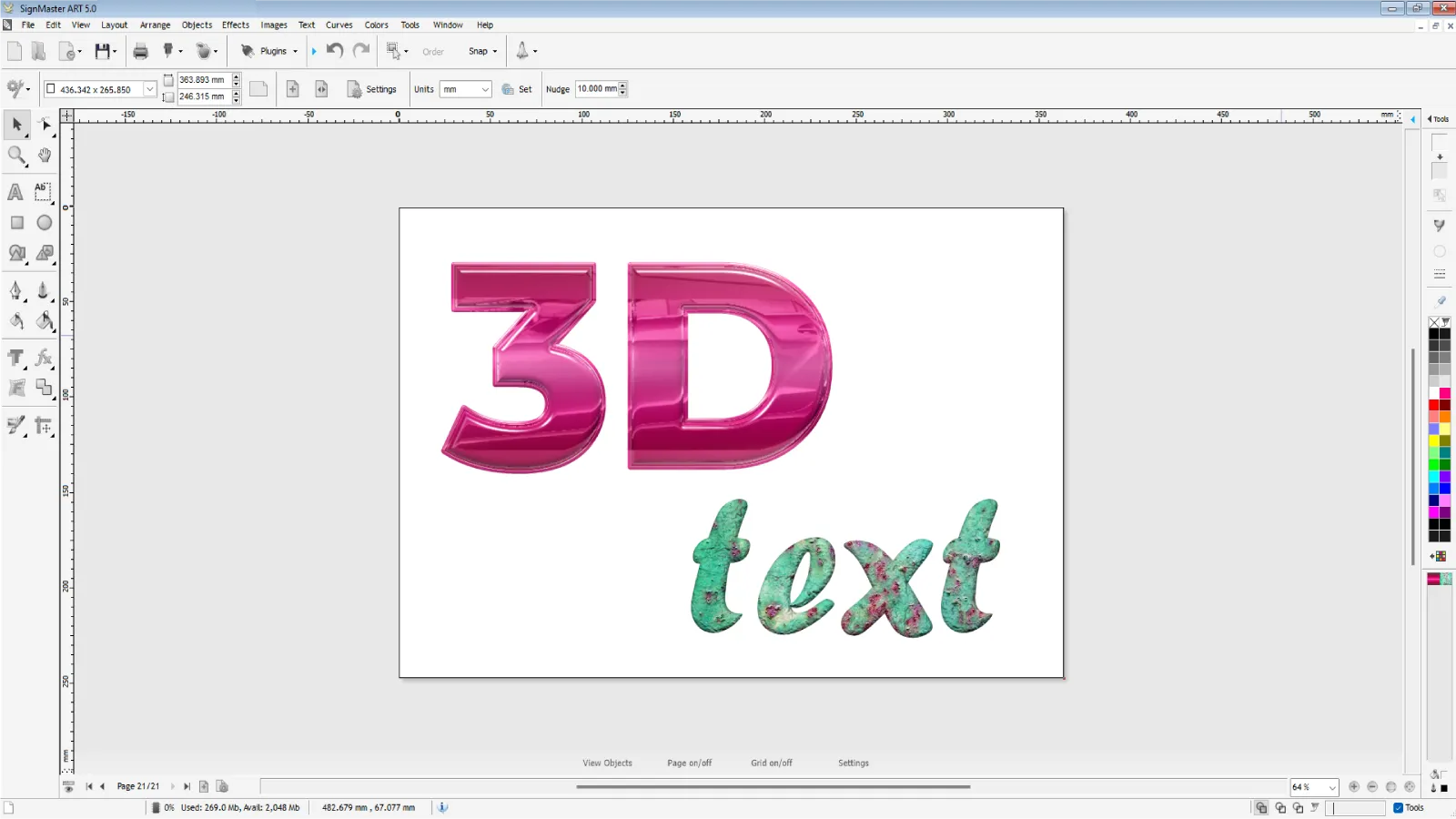Open the combined shapes tool

click(x=17, y=253)
